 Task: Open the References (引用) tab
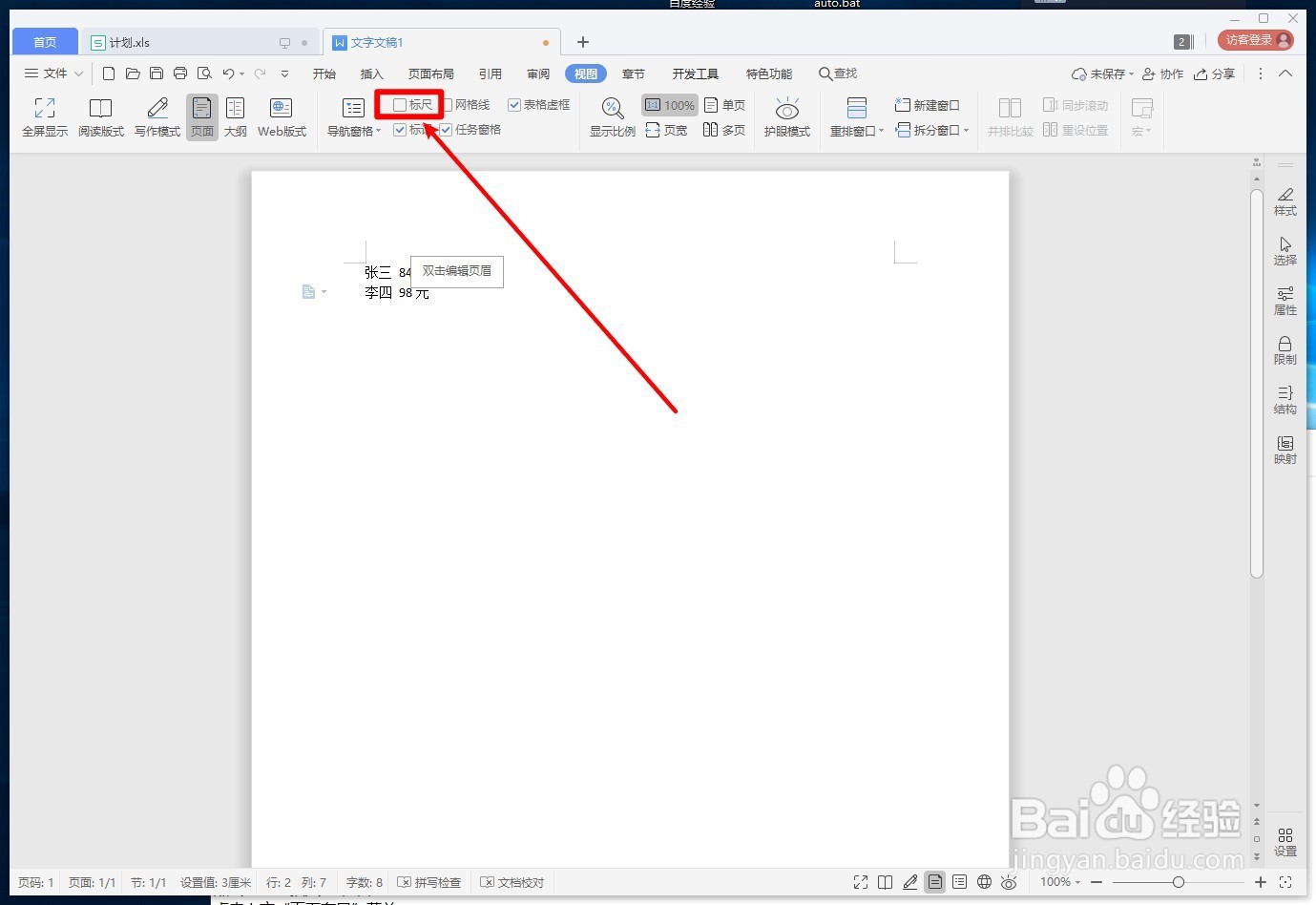click(491, 74)
